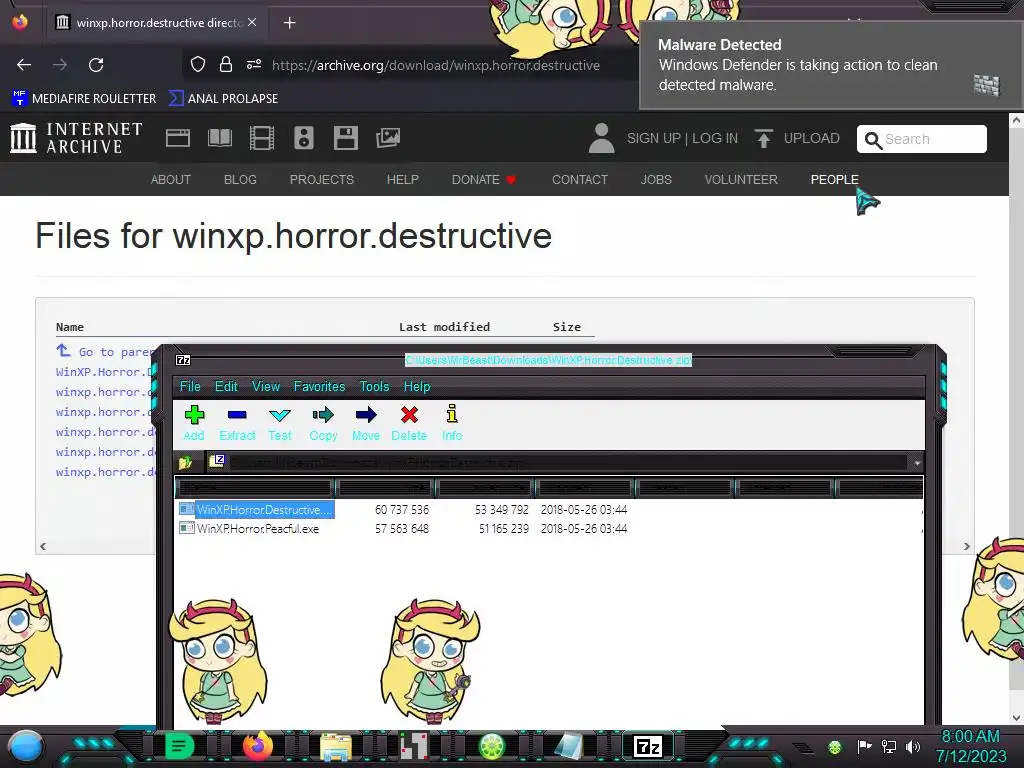Open the MEDIAFIRE ROULETTER bookmark

click(84, 99)
